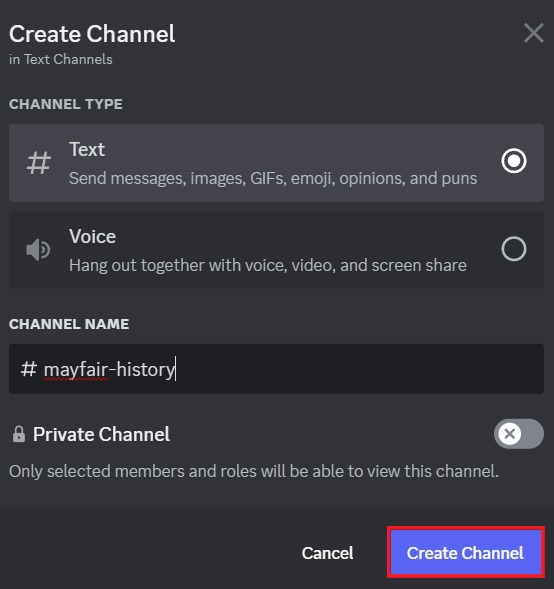Toggle the Private Channel switch on

(x=519, y=433)
